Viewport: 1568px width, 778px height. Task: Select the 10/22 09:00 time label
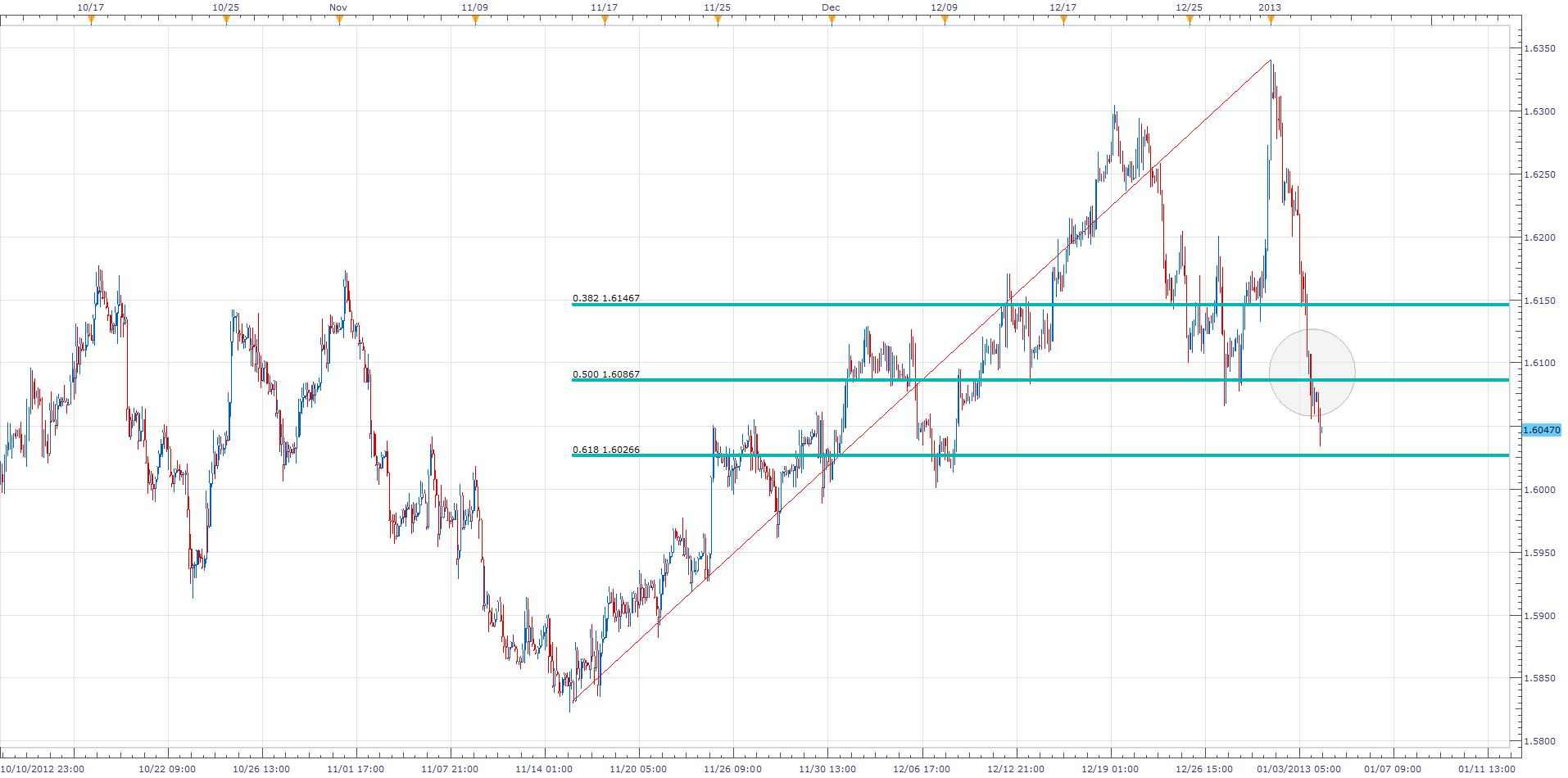pos(167,769)
